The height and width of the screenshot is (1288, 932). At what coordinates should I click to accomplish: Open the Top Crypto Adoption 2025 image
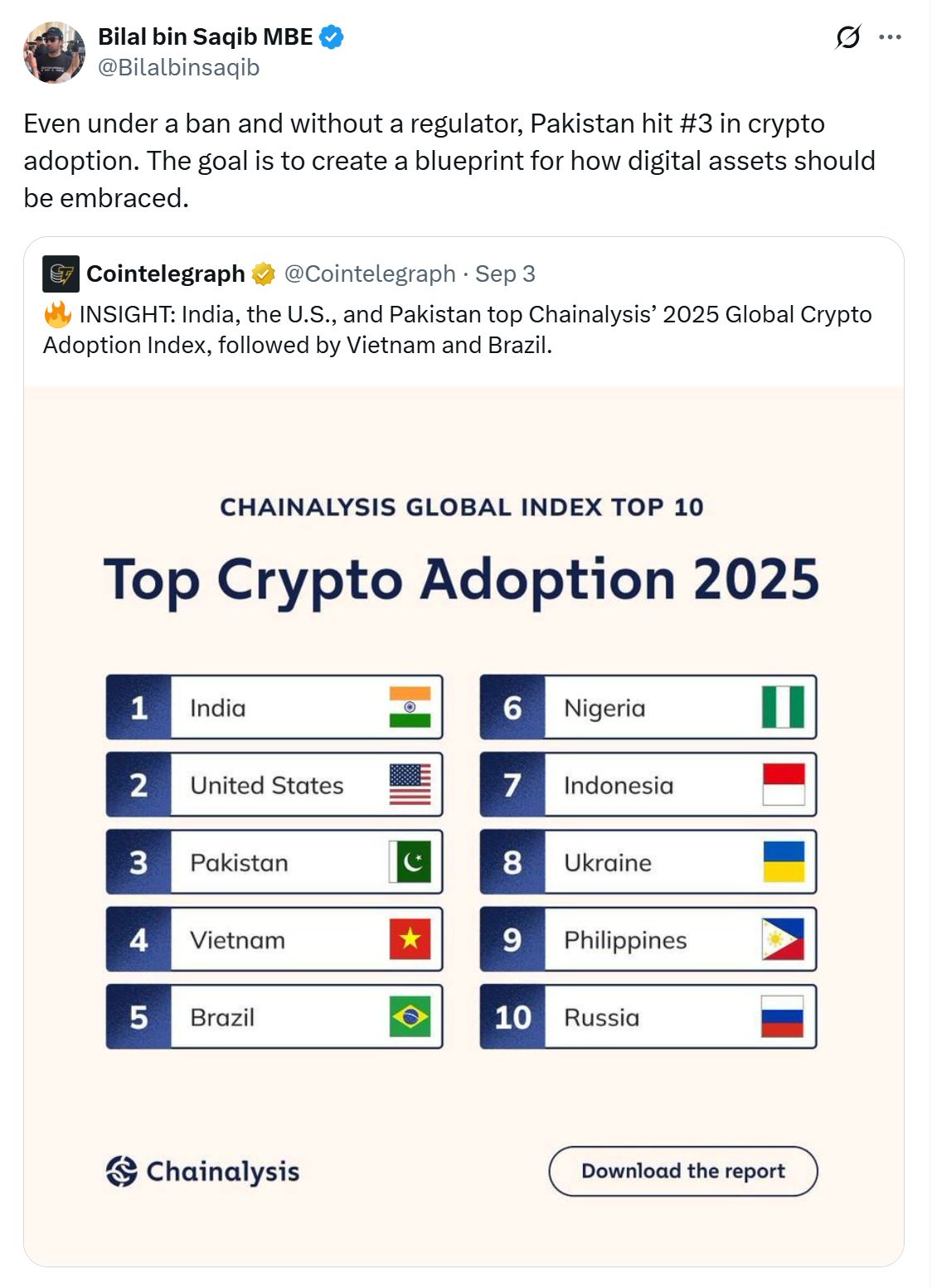[464, 580]
